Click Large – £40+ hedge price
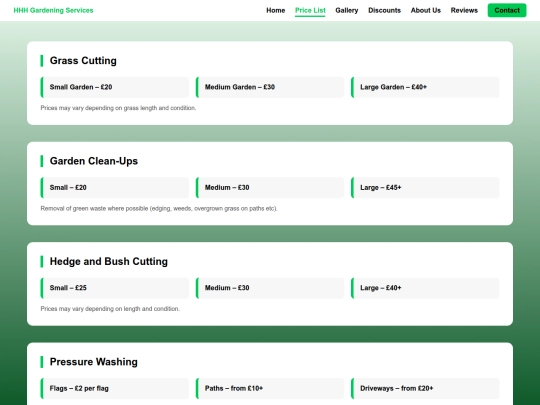 point(425,288)
